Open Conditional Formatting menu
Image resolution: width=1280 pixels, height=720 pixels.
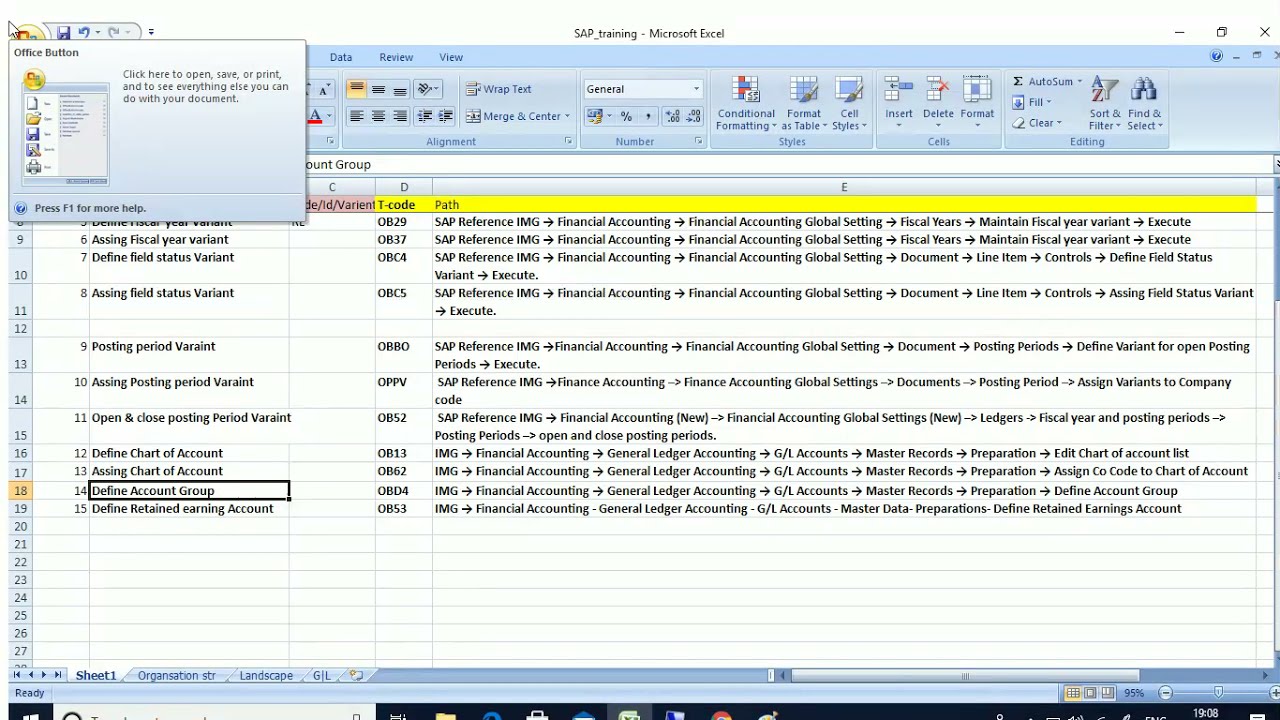click(746, 103)
